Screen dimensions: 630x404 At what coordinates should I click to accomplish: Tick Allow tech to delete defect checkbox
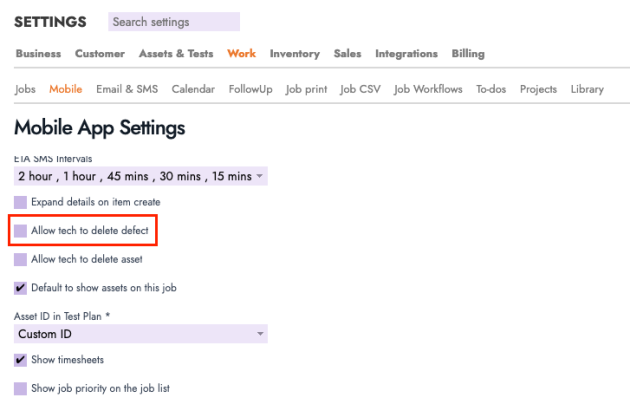tap(21, 231)
